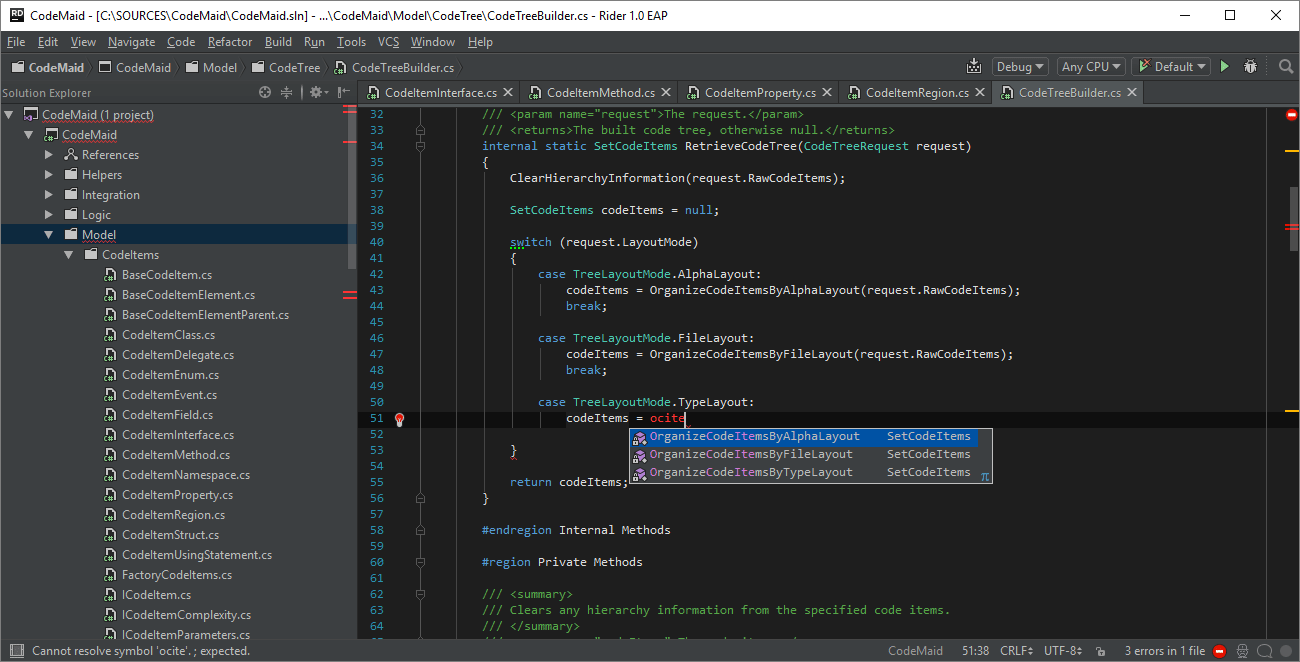Start debugging with the bug icon

click(1250, 67)
